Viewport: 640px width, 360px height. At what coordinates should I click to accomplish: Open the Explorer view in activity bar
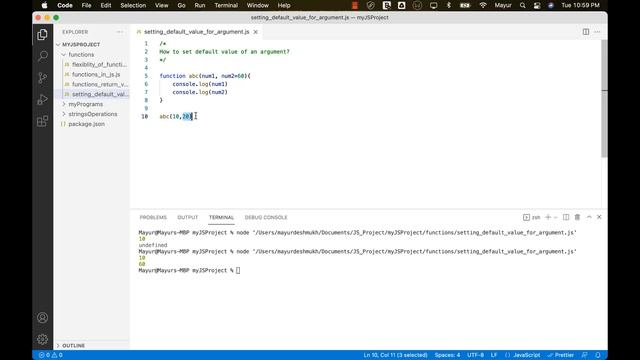(x=42, y=35)
